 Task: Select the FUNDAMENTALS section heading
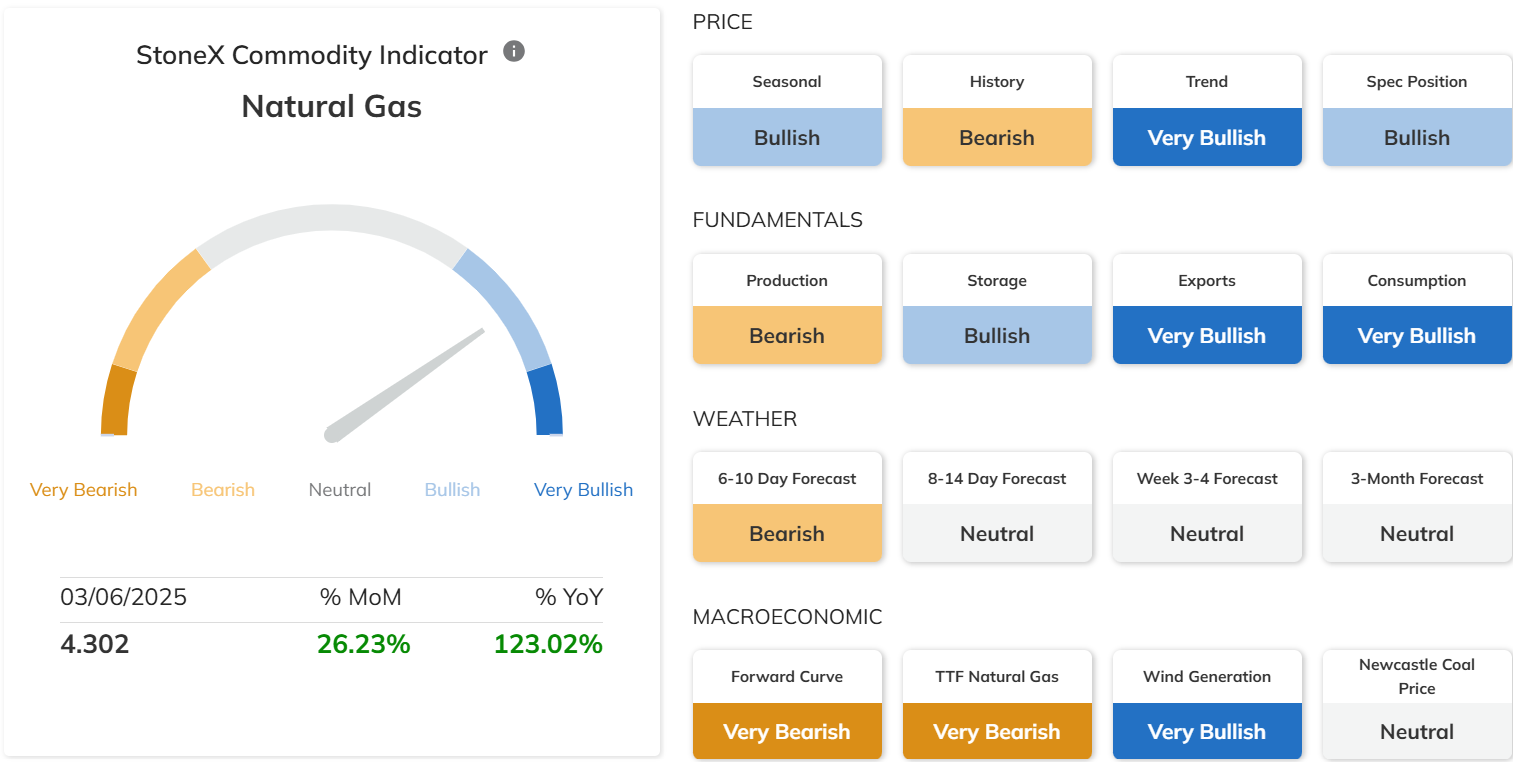coord(778,220)
